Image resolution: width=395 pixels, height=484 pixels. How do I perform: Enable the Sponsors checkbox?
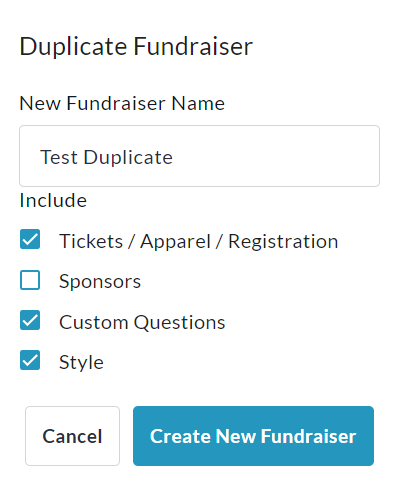pos(30,280)
